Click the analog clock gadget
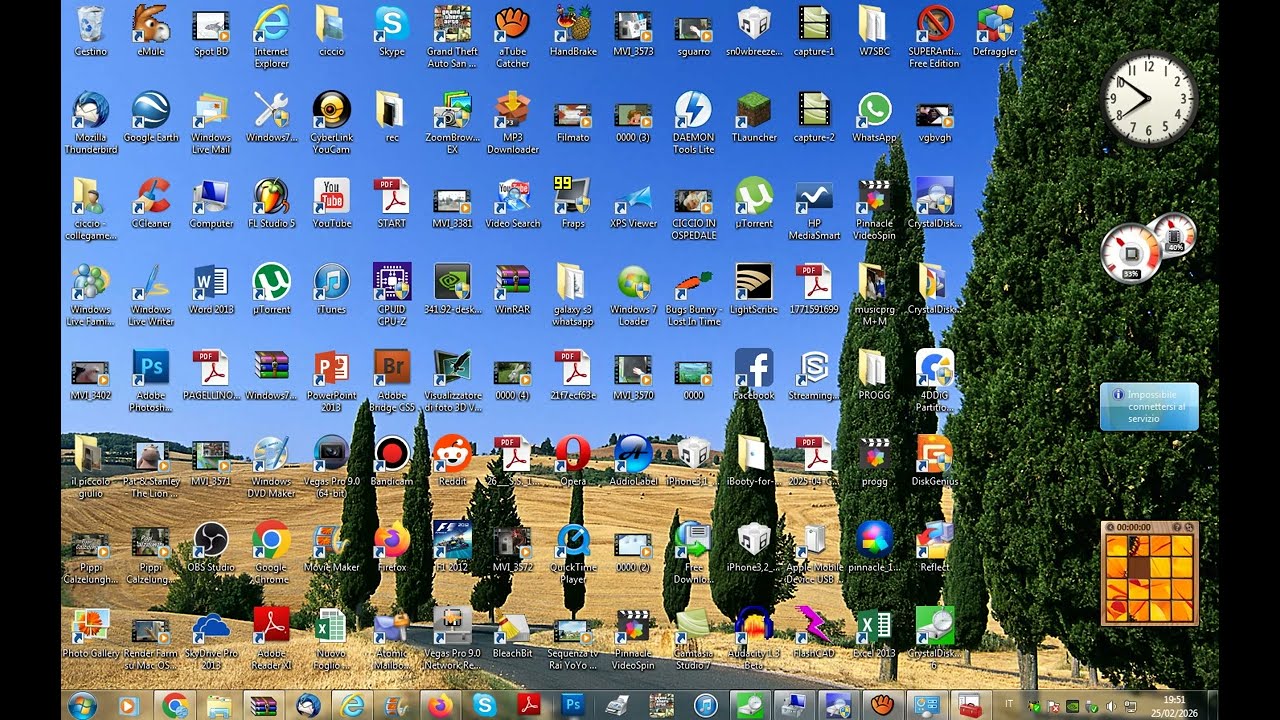 [1150, 98]
